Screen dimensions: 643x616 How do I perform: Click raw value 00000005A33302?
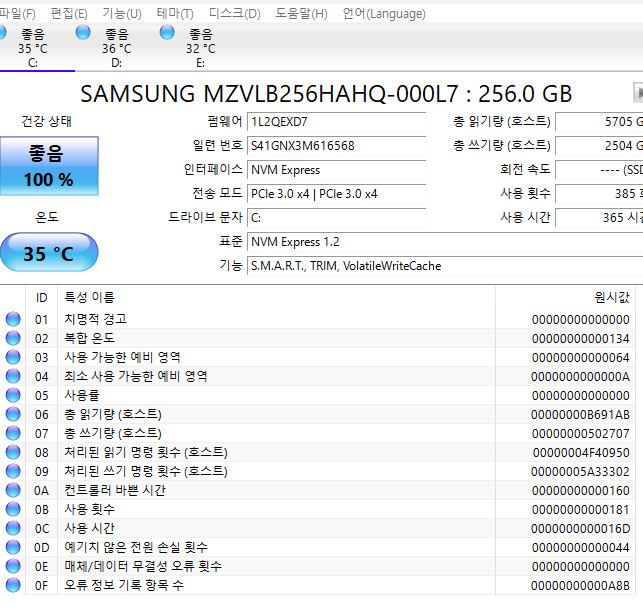pyautogui.click(x=580, y=472)
